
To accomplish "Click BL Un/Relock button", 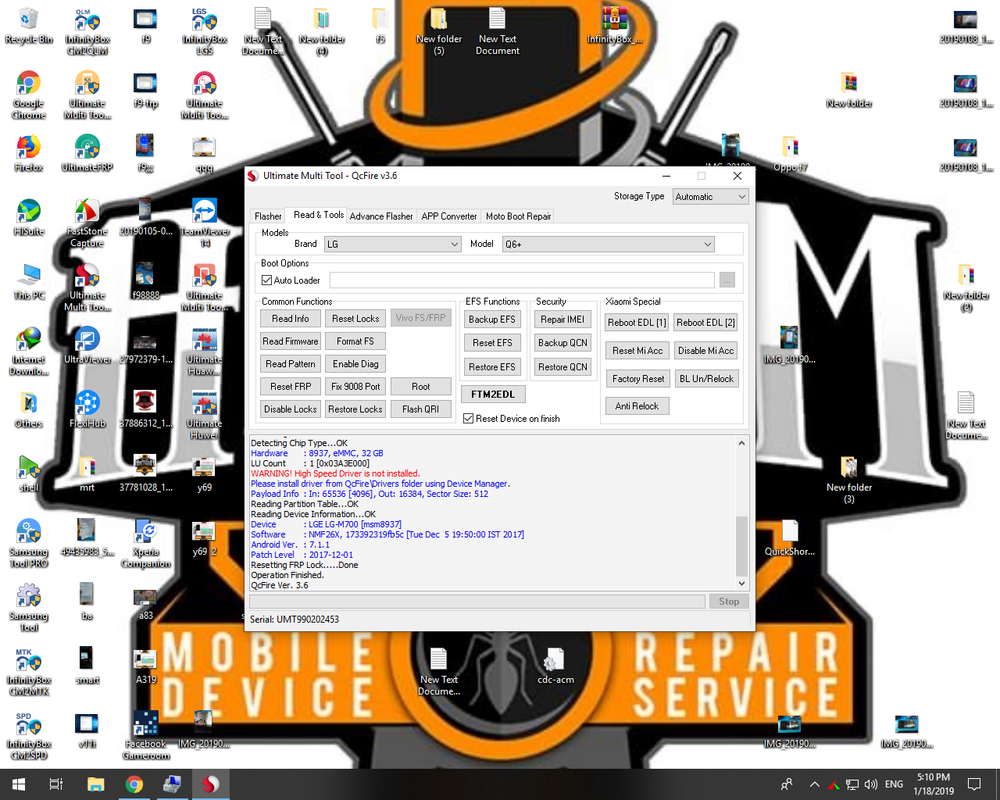I will [x=706, y=378].
